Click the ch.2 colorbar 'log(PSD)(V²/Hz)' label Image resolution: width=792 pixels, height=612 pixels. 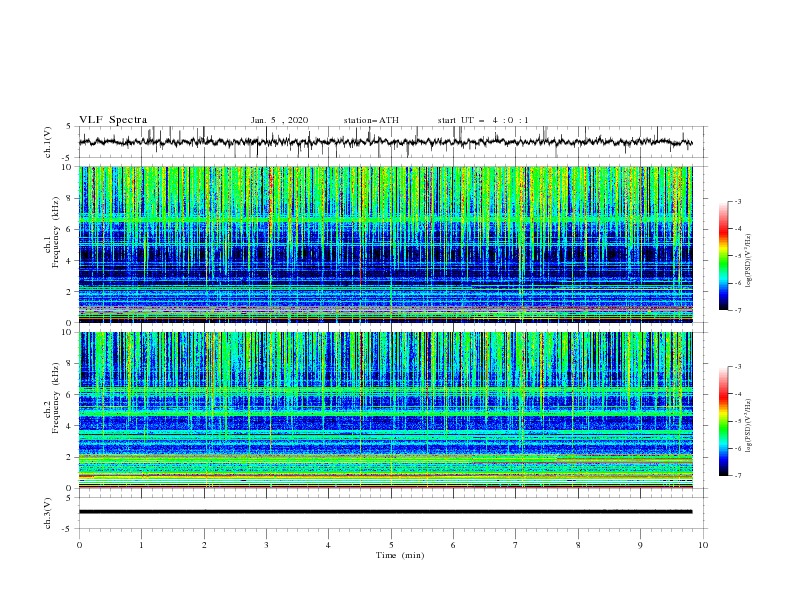[x=748, y=425]
